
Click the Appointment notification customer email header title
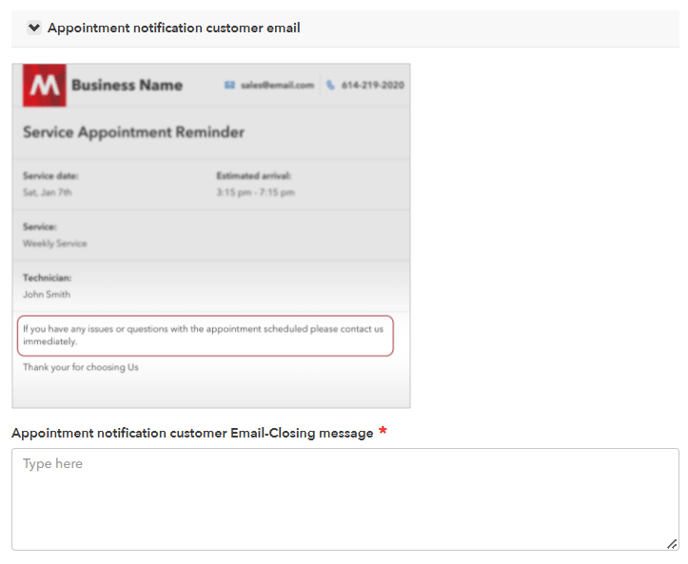click(x=174, y=28)
